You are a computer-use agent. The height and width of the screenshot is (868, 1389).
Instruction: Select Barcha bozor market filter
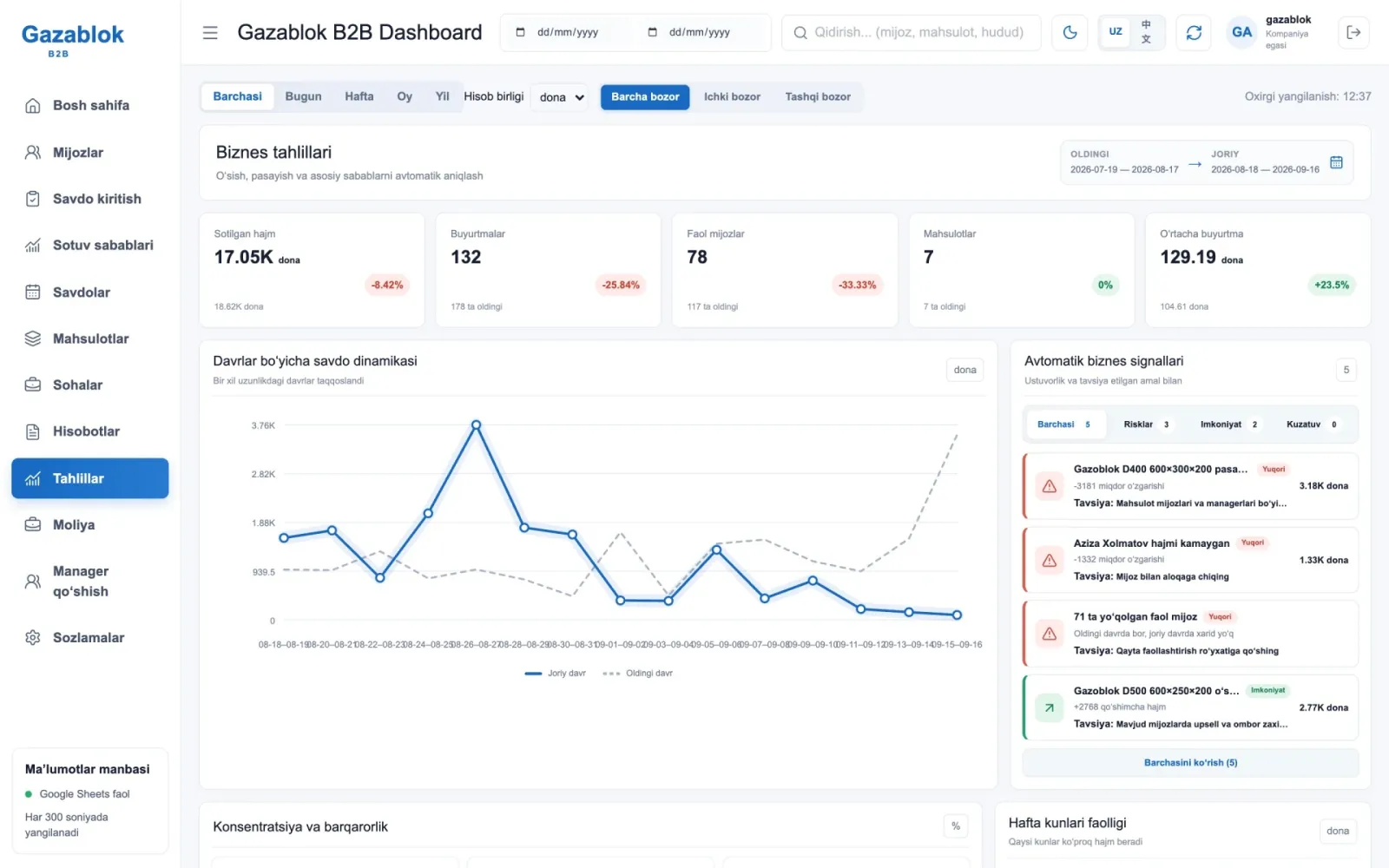pyautogui.click(x=645, y=97)
